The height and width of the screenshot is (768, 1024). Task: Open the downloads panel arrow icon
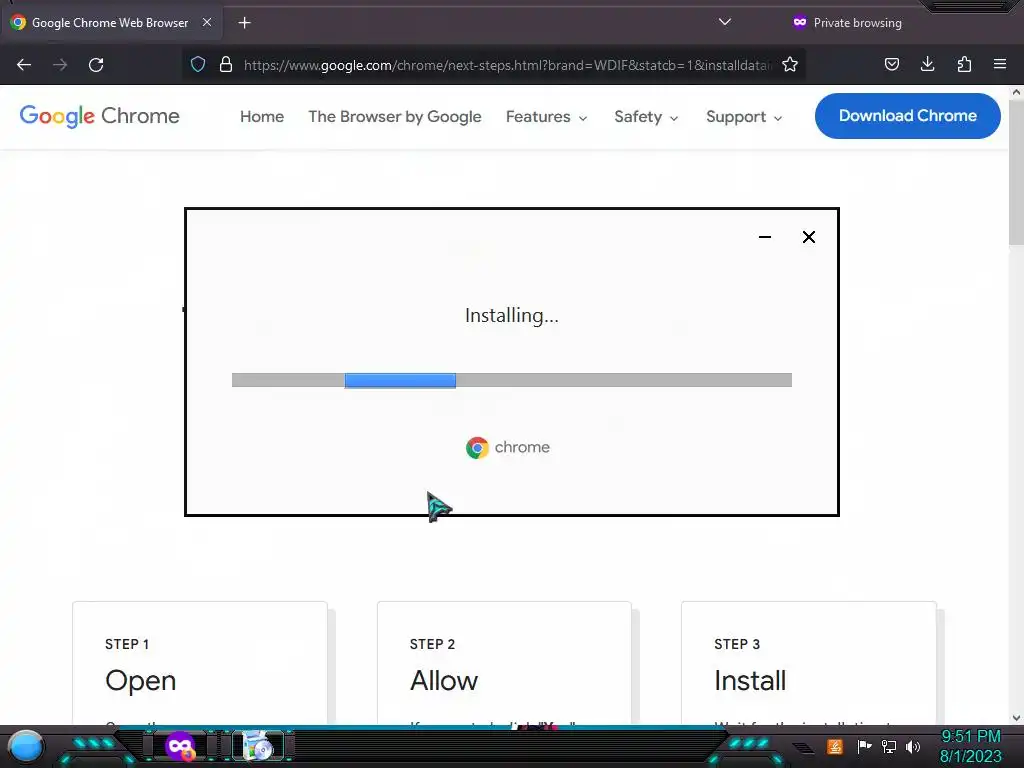(x=927, y=64)
